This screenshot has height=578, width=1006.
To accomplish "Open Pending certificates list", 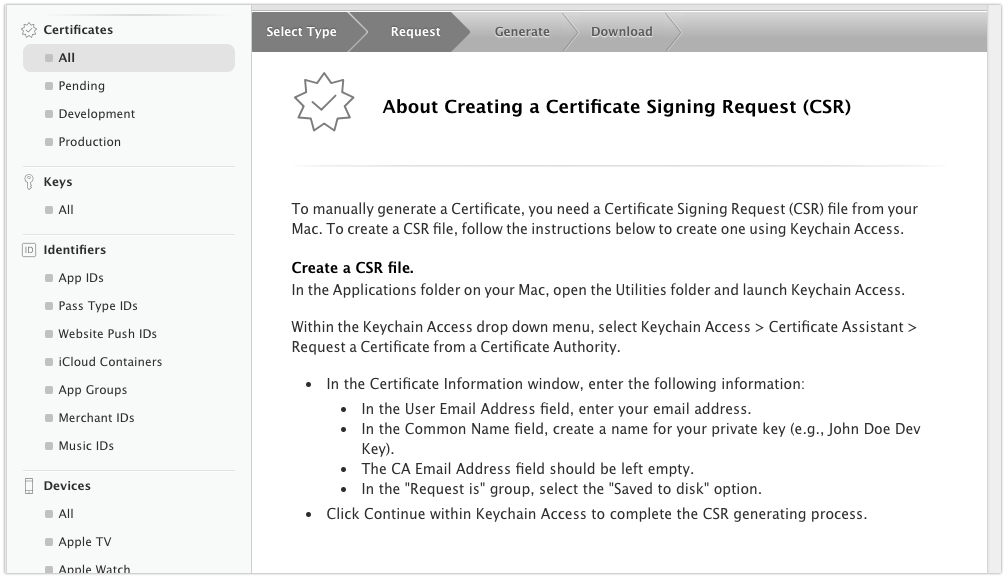I will (81, 86).
